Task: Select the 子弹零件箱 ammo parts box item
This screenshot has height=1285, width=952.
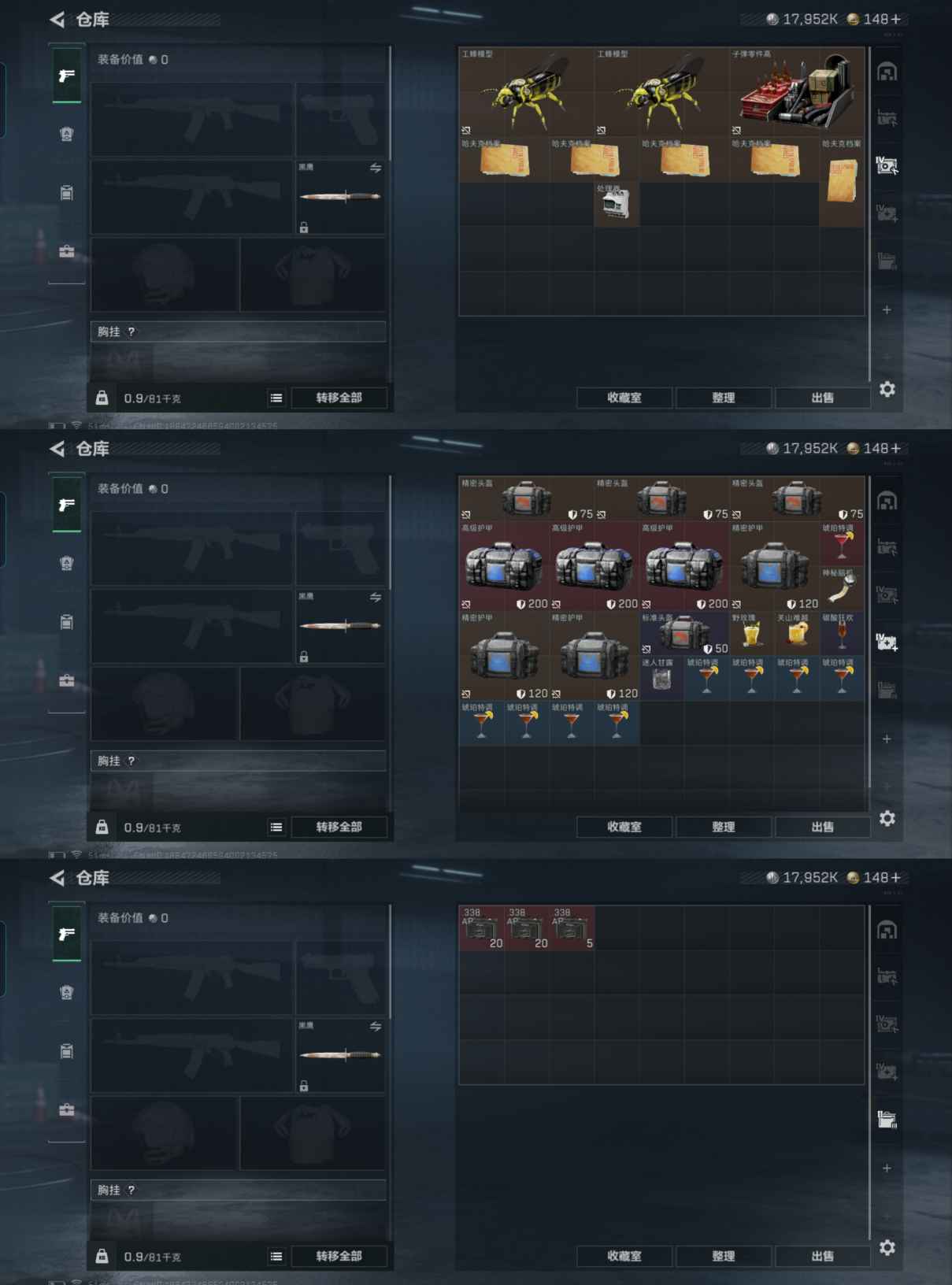Action: (x=796, y=92)
